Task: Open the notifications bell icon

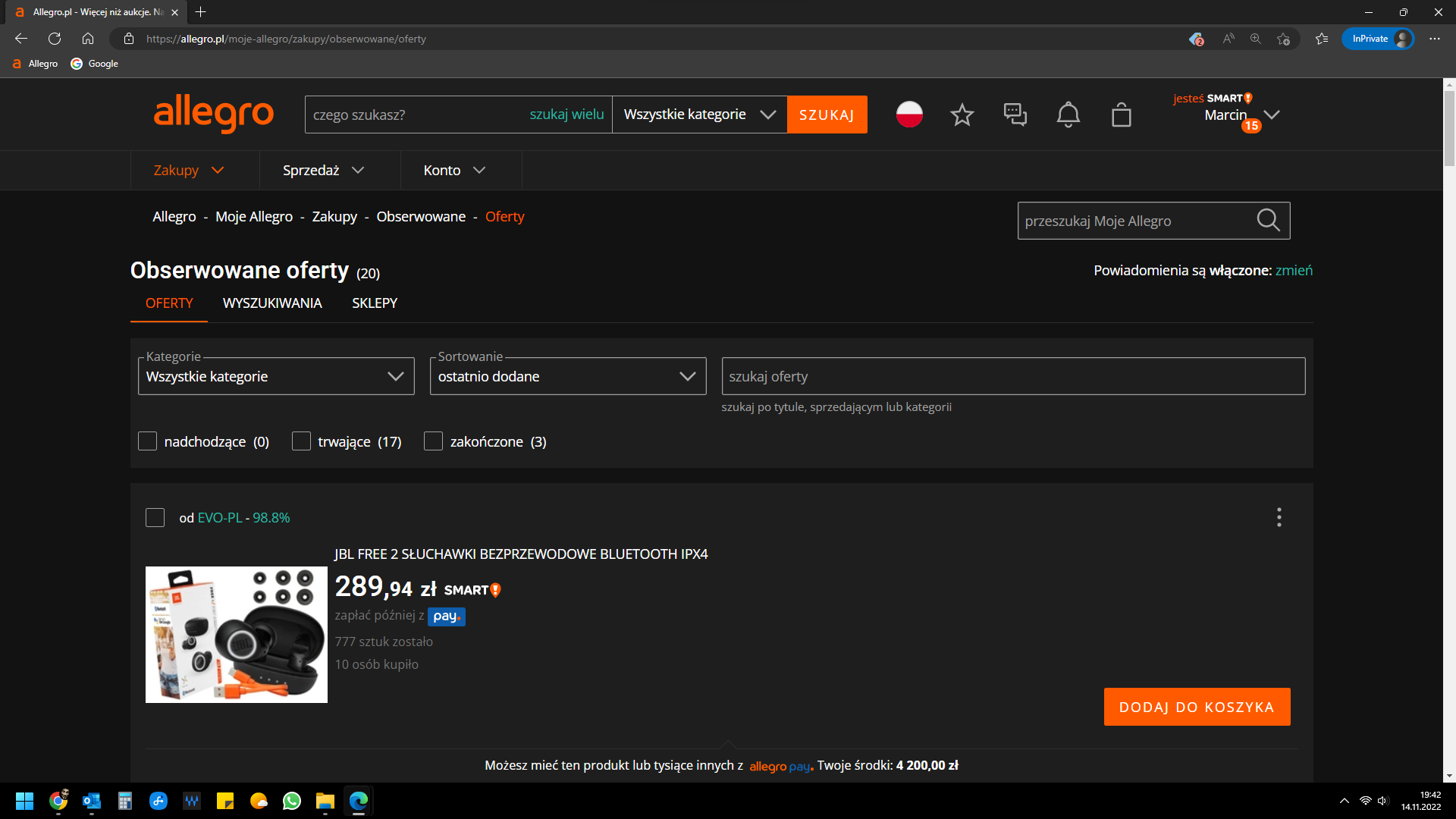Action: (x=1068, y=115)
